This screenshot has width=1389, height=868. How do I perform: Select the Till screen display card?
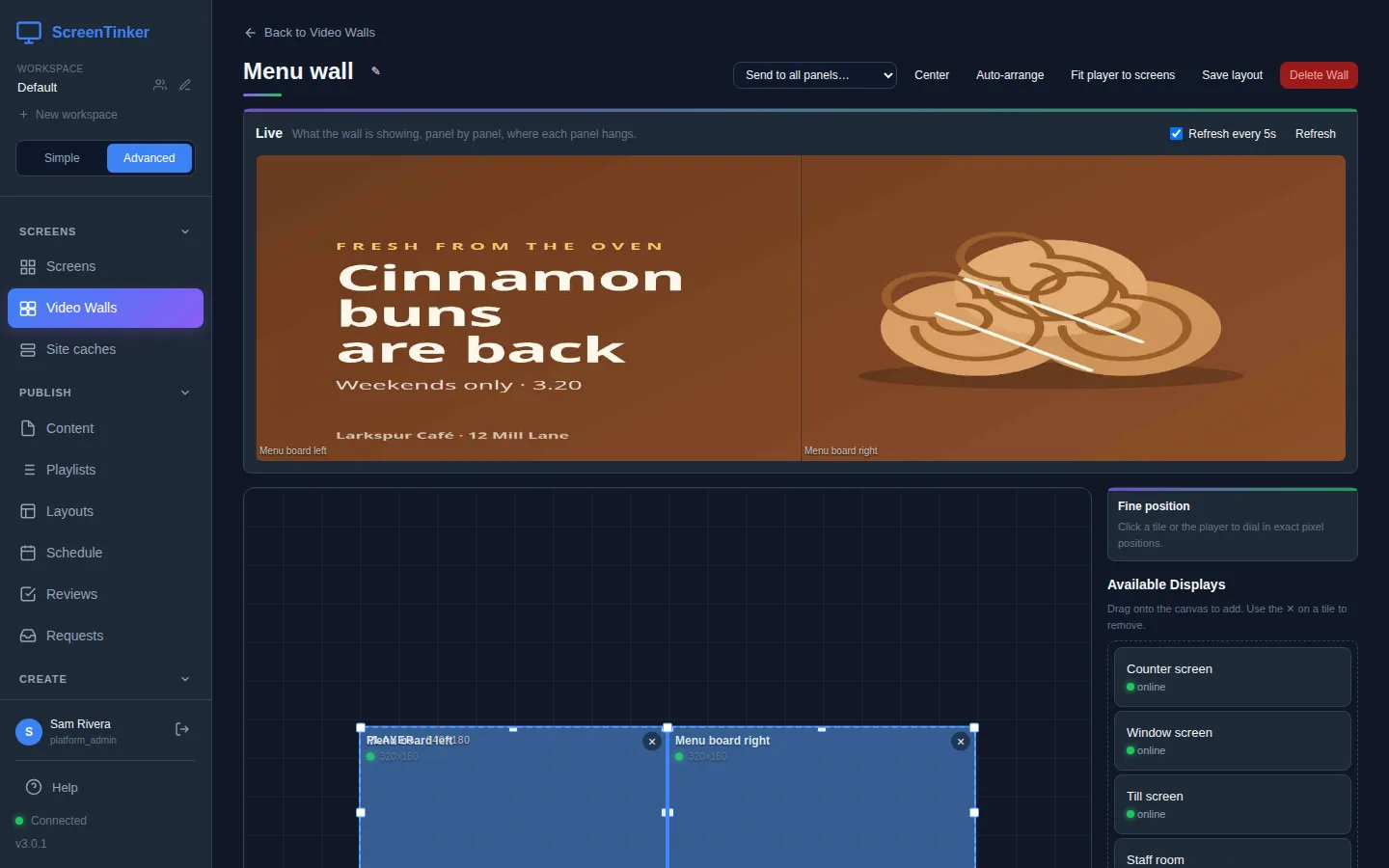(1233, 804)
